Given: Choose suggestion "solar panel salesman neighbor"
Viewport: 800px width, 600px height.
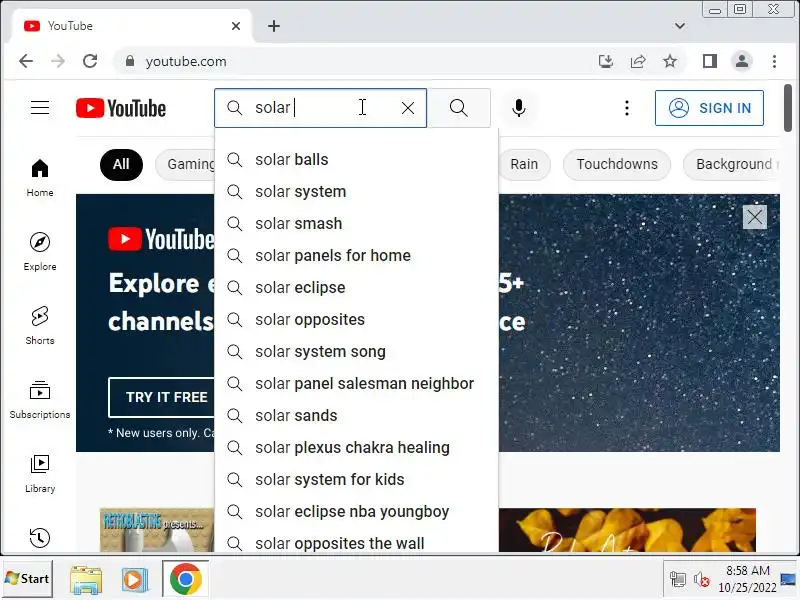Looking at the screenshot, I should [x=356, y=384].
